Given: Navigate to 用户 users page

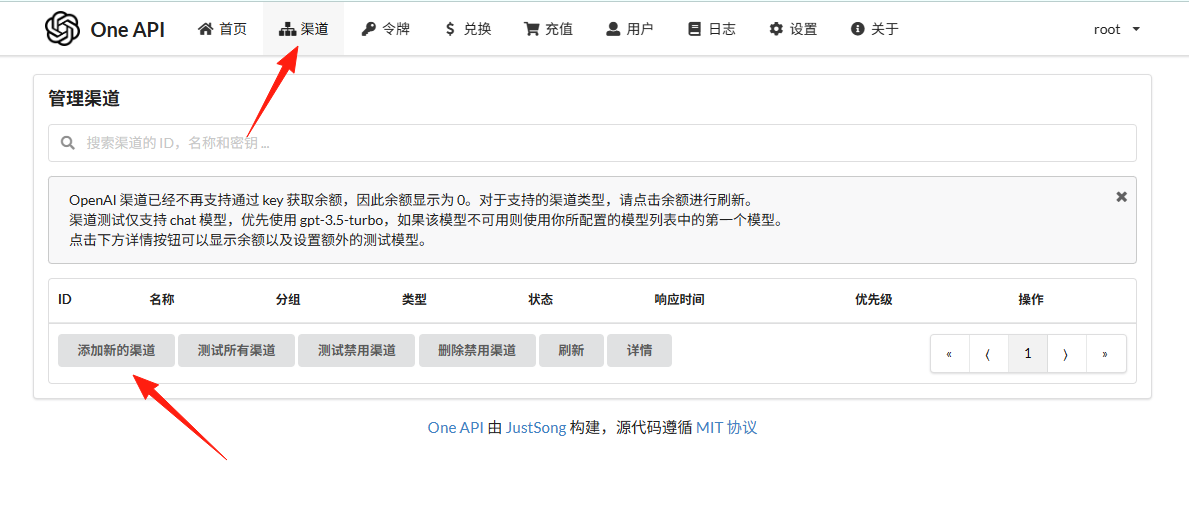Looking at the screenshot, I should point(630,29).
